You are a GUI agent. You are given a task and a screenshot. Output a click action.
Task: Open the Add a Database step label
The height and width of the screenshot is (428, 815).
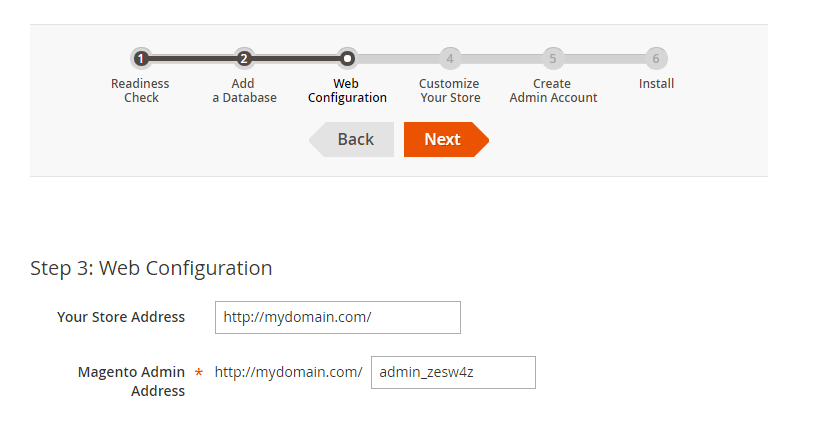[244, 91]
